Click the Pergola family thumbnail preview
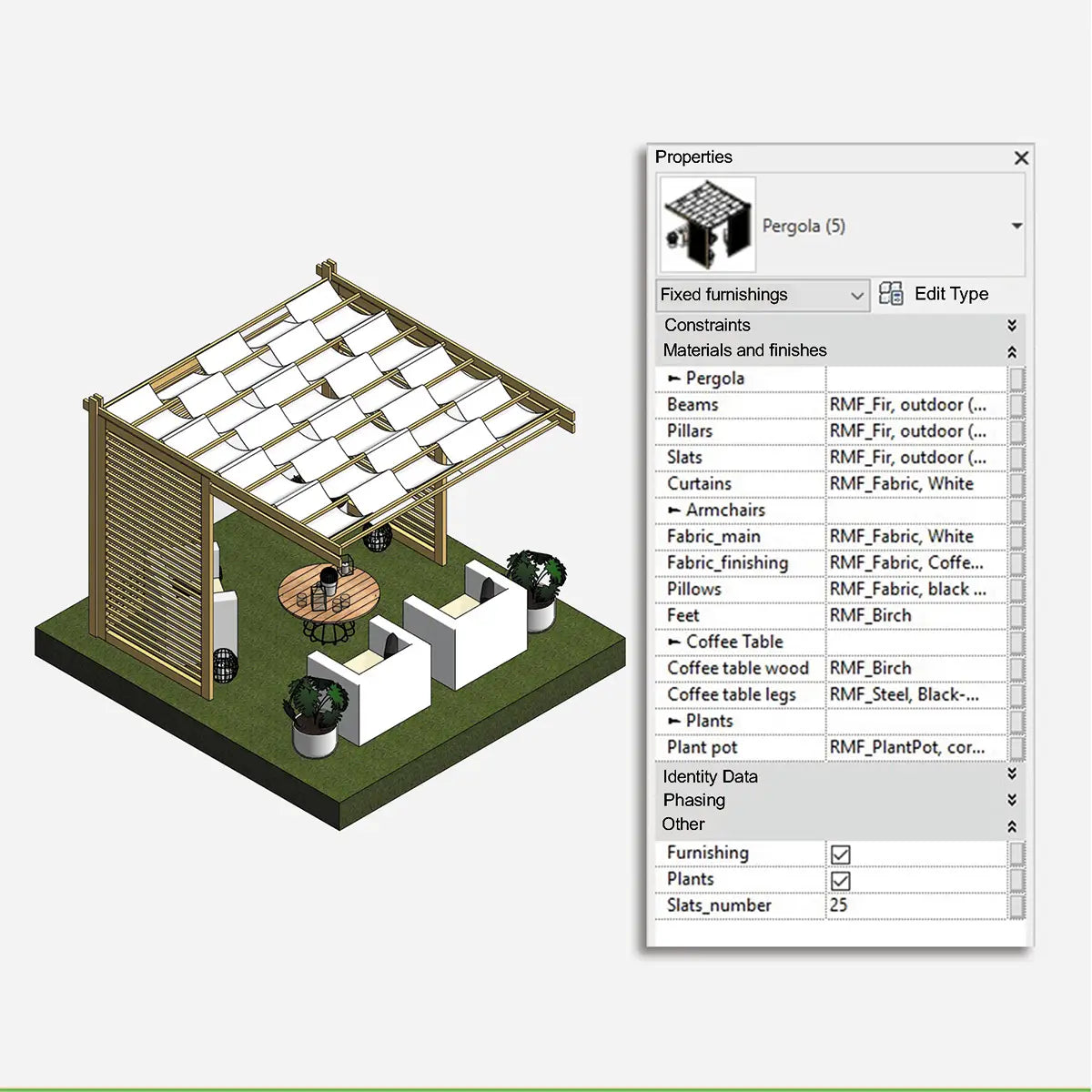This screenshot has width=1092, height=1092. coord(707,225)
